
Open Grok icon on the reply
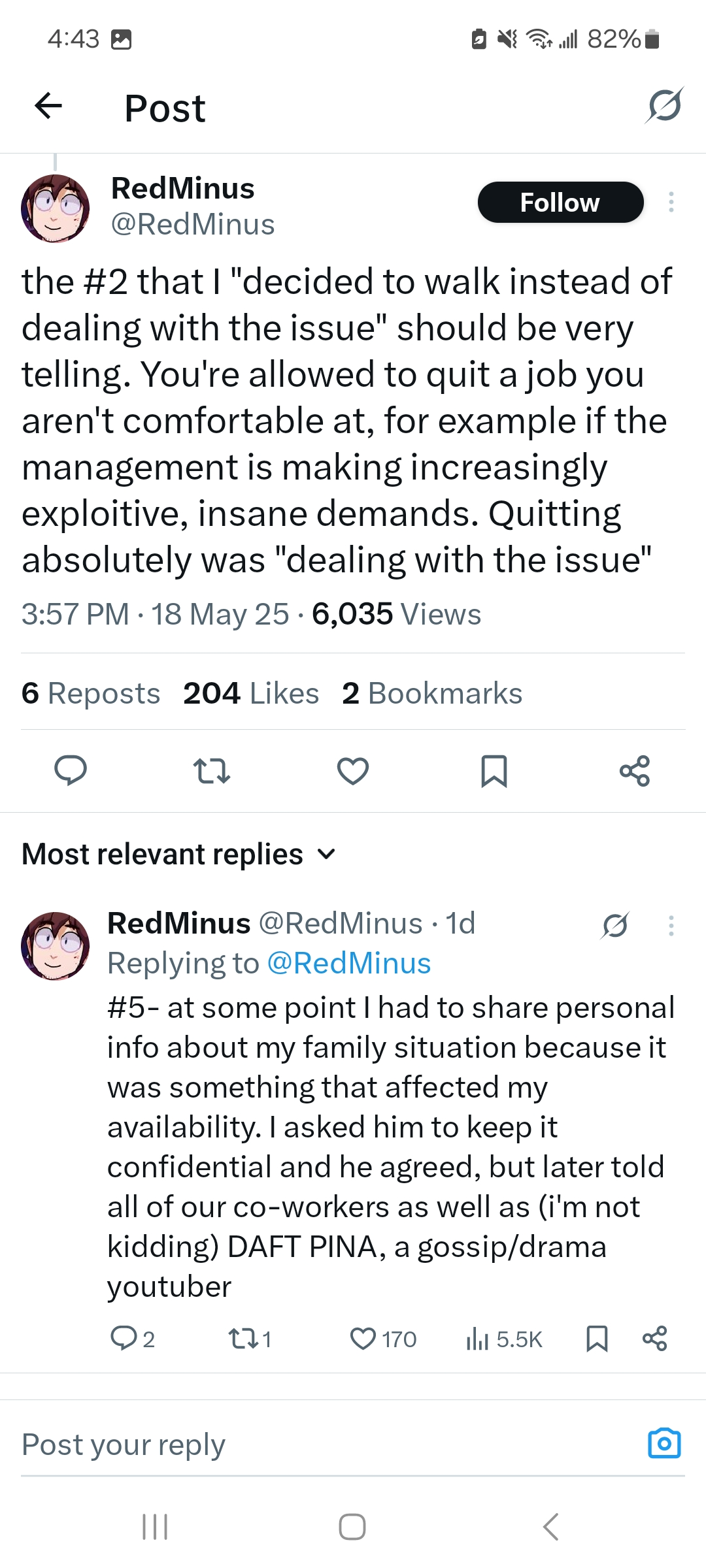615,925
